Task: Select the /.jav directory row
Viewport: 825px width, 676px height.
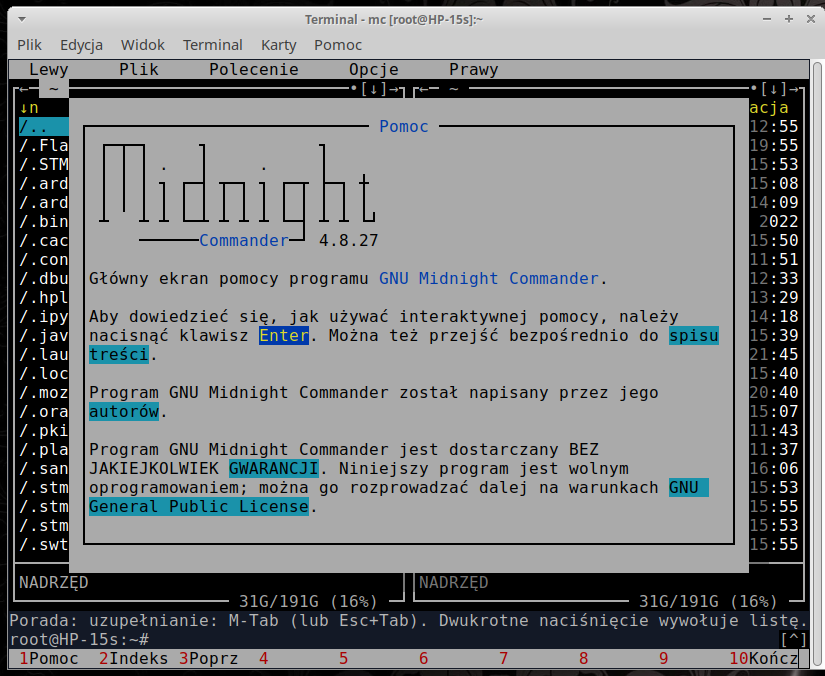Action: coord(44,335)
